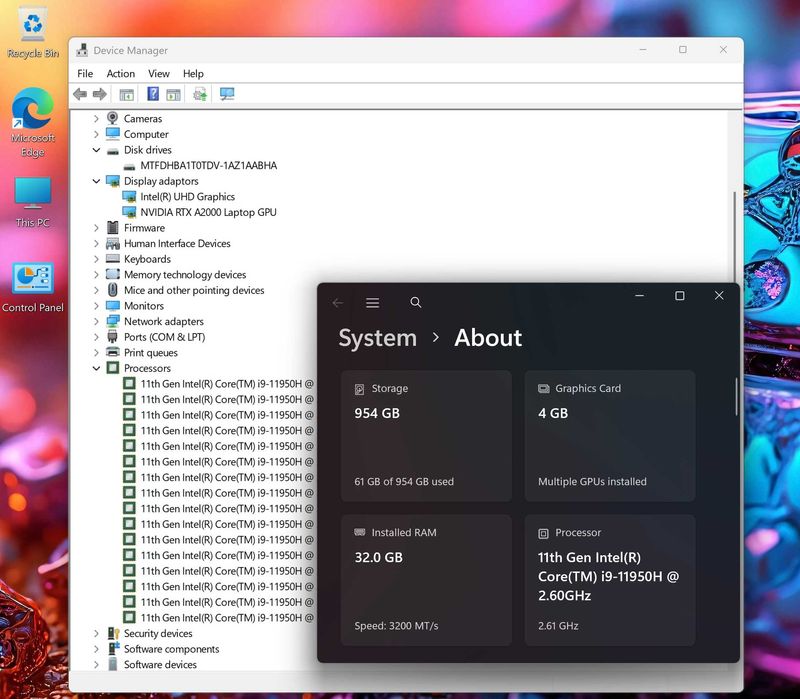This screenshot has height=699, width=800.
Task: Expand the Keyboards category
Action: (x=96, y=259)
